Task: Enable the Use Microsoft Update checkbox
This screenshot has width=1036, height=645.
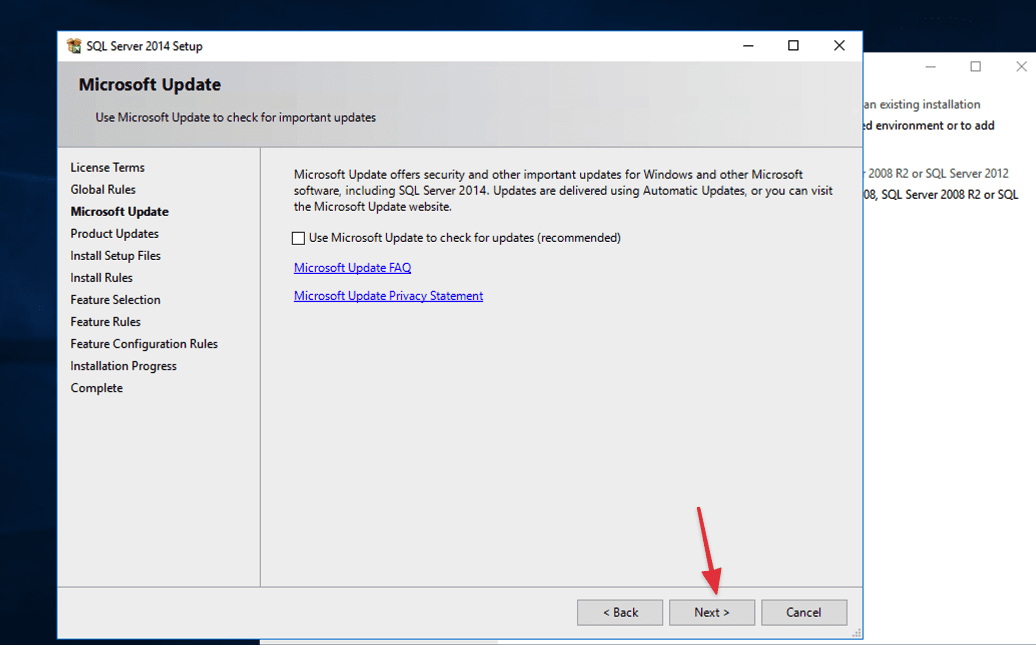Action: [x=298, y=238]
